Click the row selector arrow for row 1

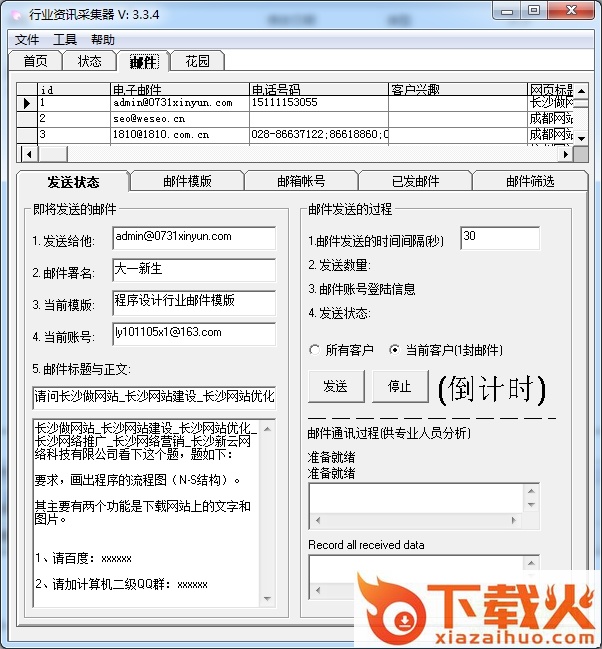27,103
